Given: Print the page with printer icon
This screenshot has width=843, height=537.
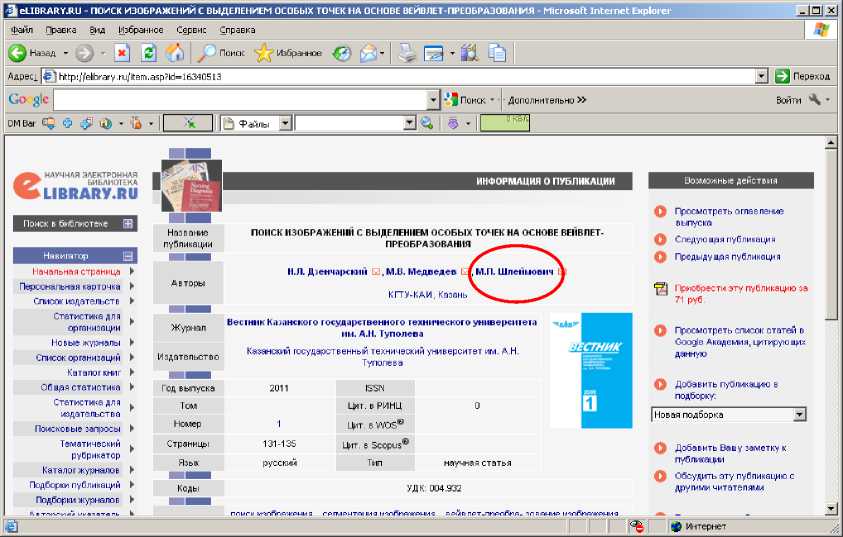Looking at the screenshot, I should [407, 53].
